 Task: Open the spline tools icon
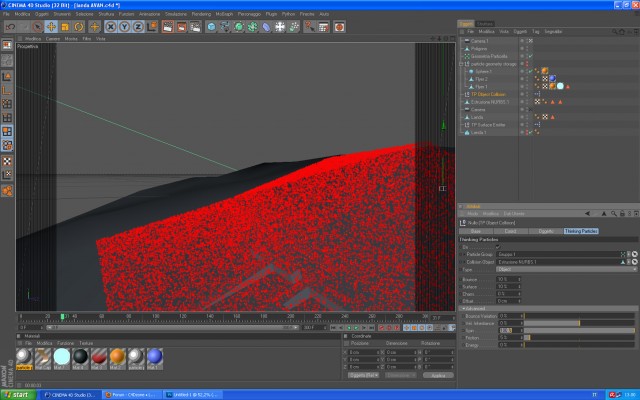tap(225, 27)
